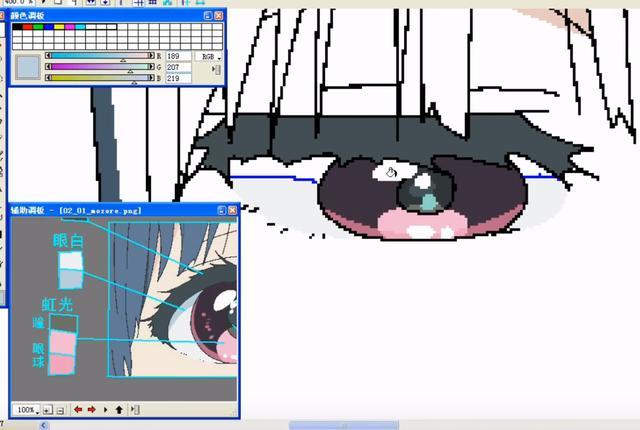Pick the cyan swatch in color palette
Screen dimensions: 640x430
80,27
